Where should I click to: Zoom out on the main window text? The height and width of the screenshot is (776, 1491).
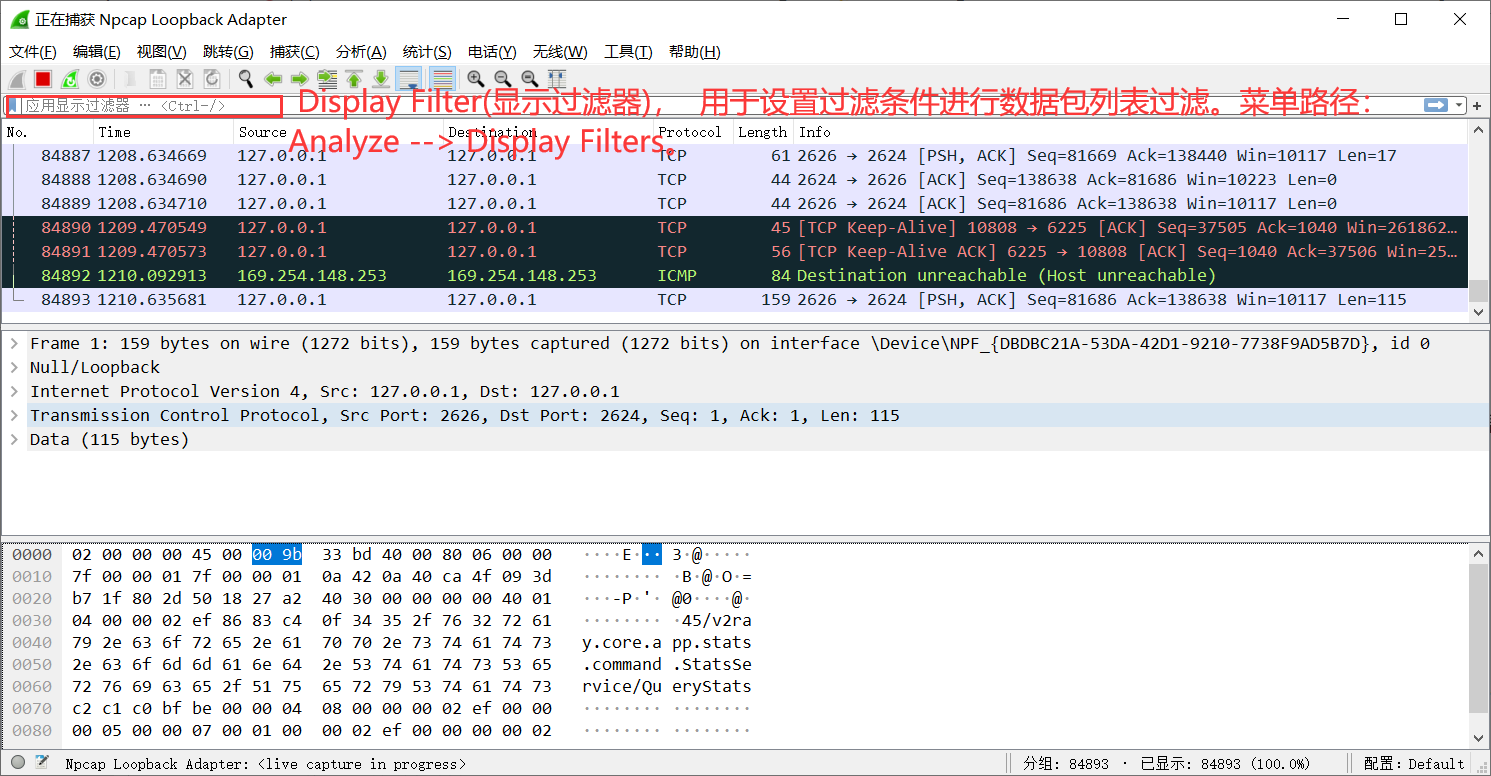point(503,79)
